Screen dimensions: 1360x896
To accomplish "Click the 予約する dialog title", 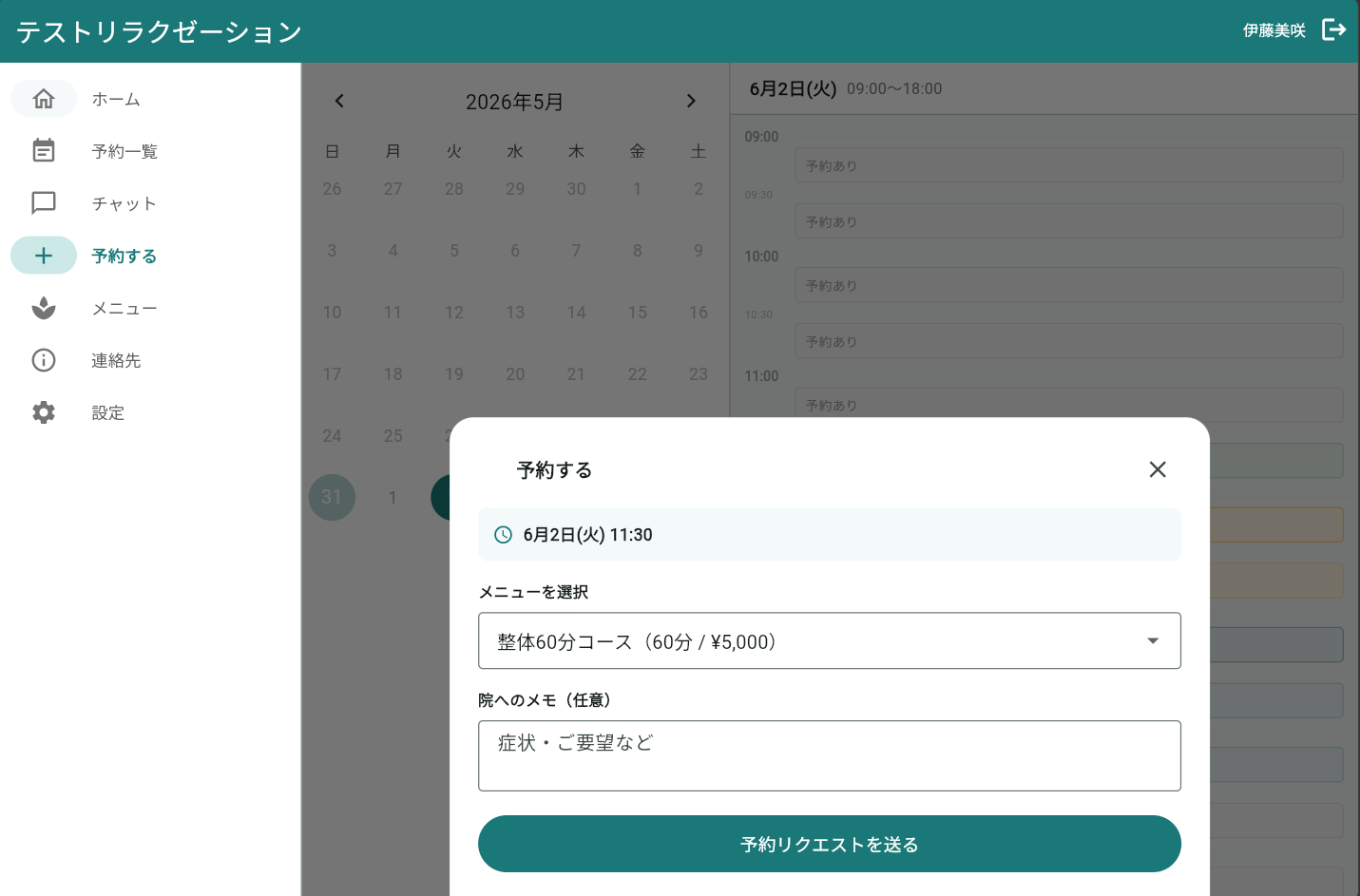I will (x=554, y=470).
